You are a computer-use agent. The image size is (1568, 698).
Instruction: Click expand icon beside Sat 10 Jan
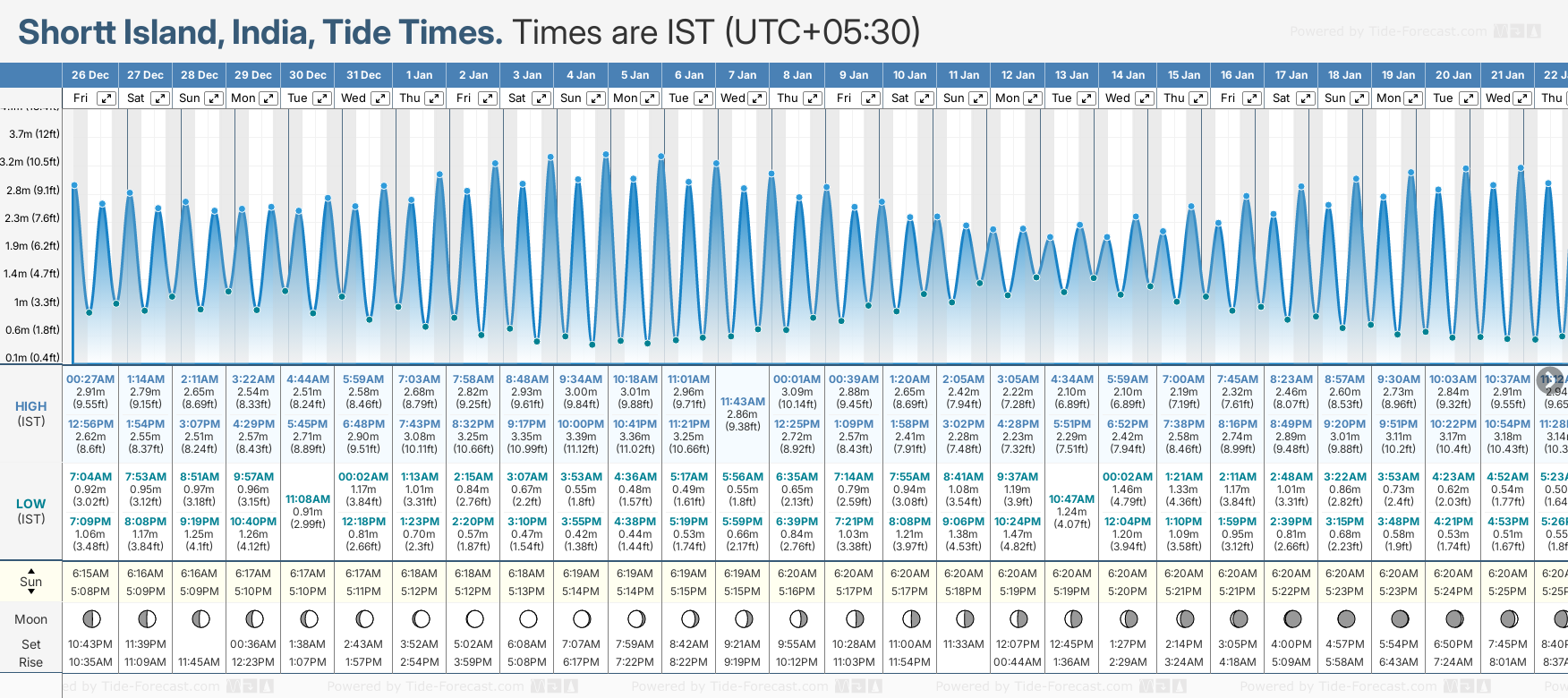925,98
